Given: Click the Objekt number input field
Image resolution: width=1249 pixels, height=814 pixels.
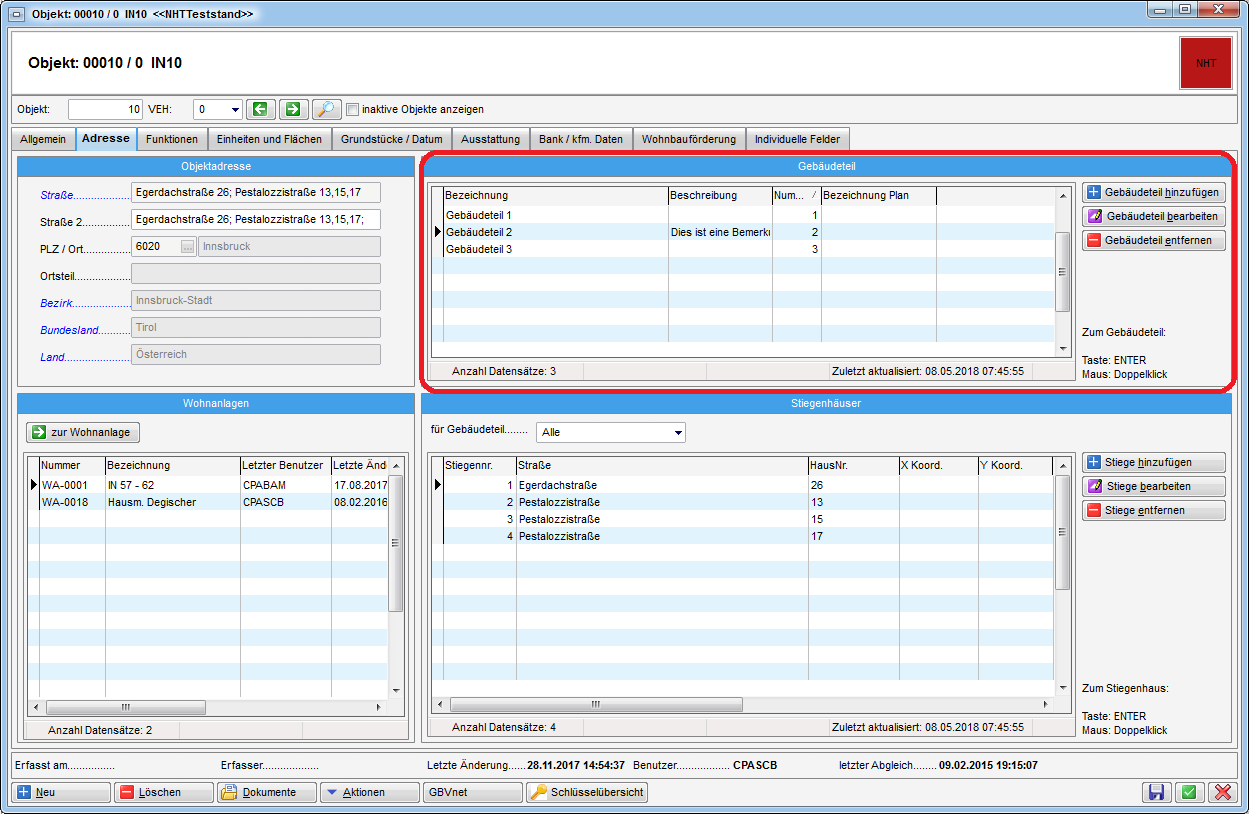Looking at the screenshot, I should (x=106, y=109).
